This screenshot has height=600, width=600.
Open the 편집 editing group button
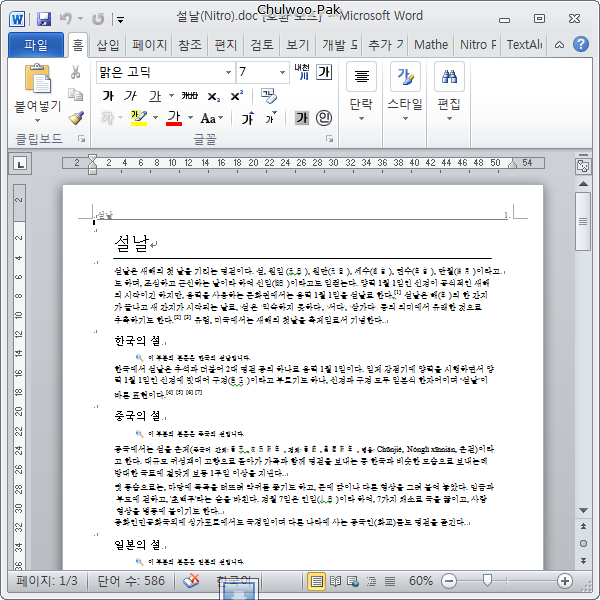[x=449, y=92]
